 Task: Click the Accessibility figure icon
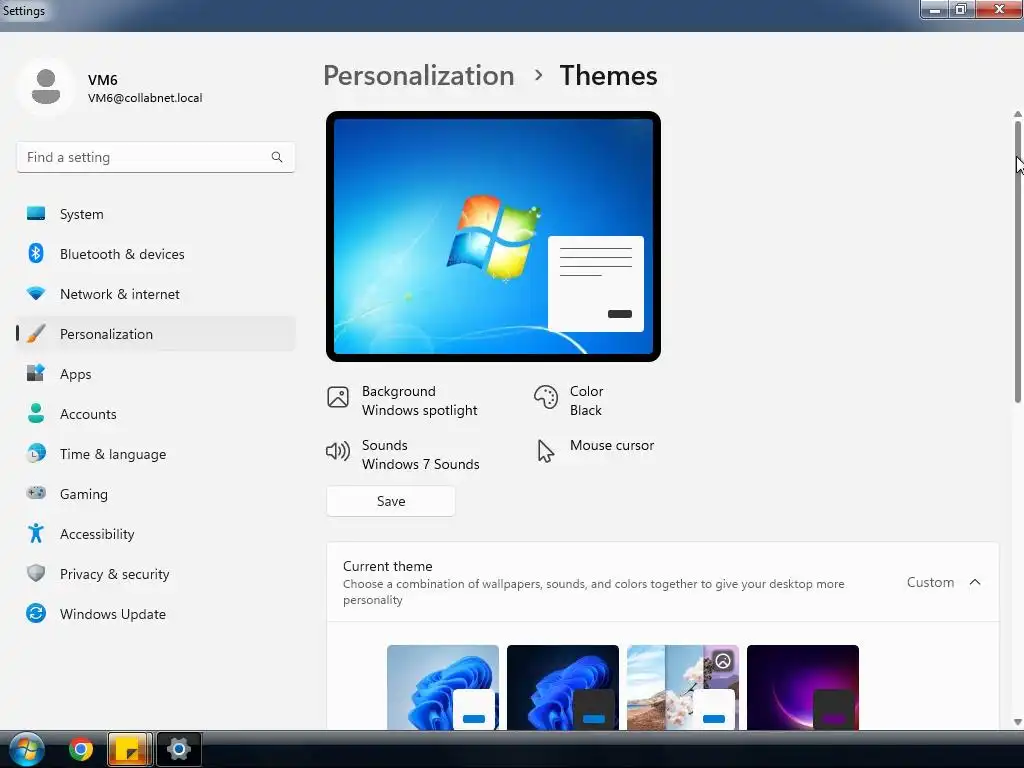pyautogui.click(x=36, y=533)
